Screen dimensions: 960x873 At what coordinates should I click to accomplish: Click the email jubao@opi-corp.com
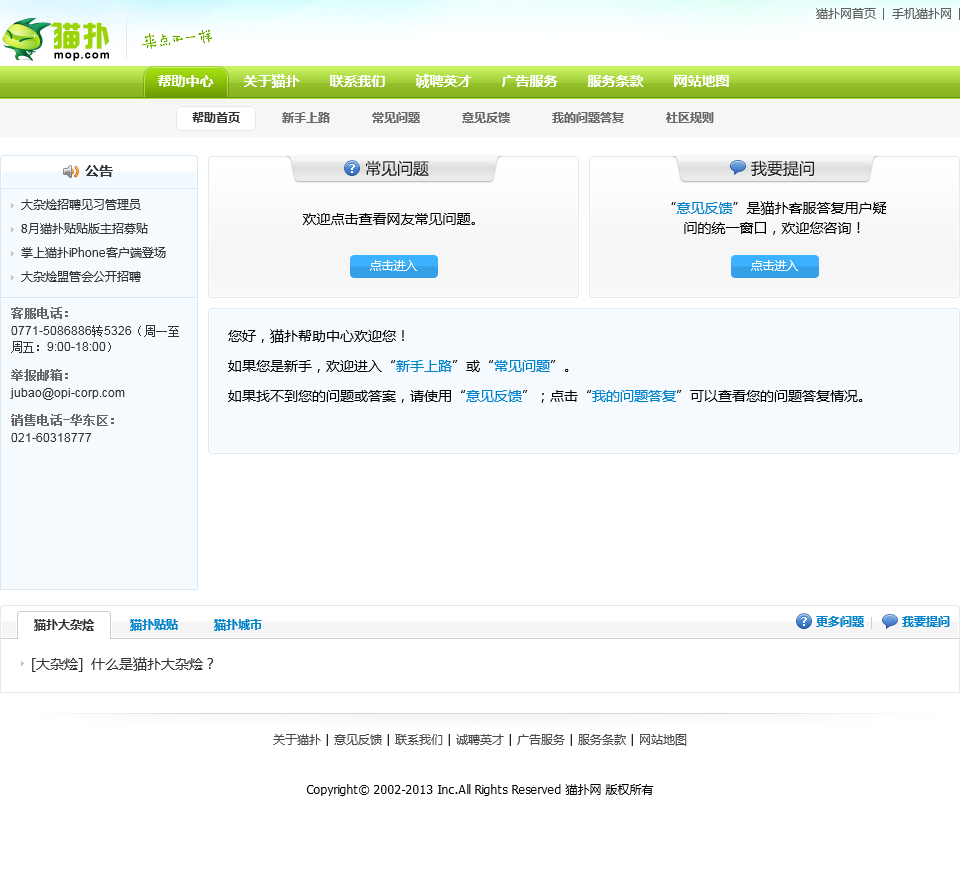[x=68, y=393]
